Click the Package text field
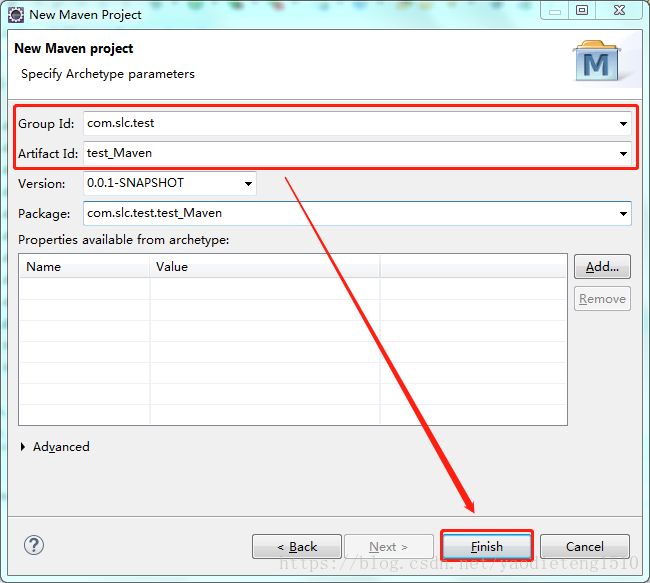 tap(357, 213)
